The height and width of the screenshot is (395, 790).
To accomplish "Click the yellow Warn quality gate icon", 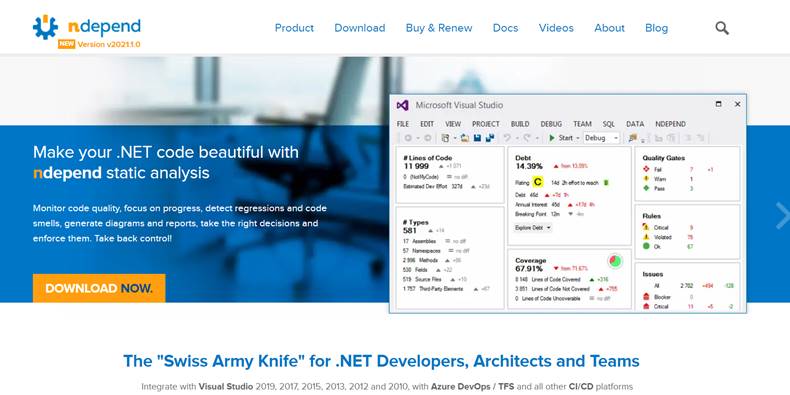I will [646, 179].
